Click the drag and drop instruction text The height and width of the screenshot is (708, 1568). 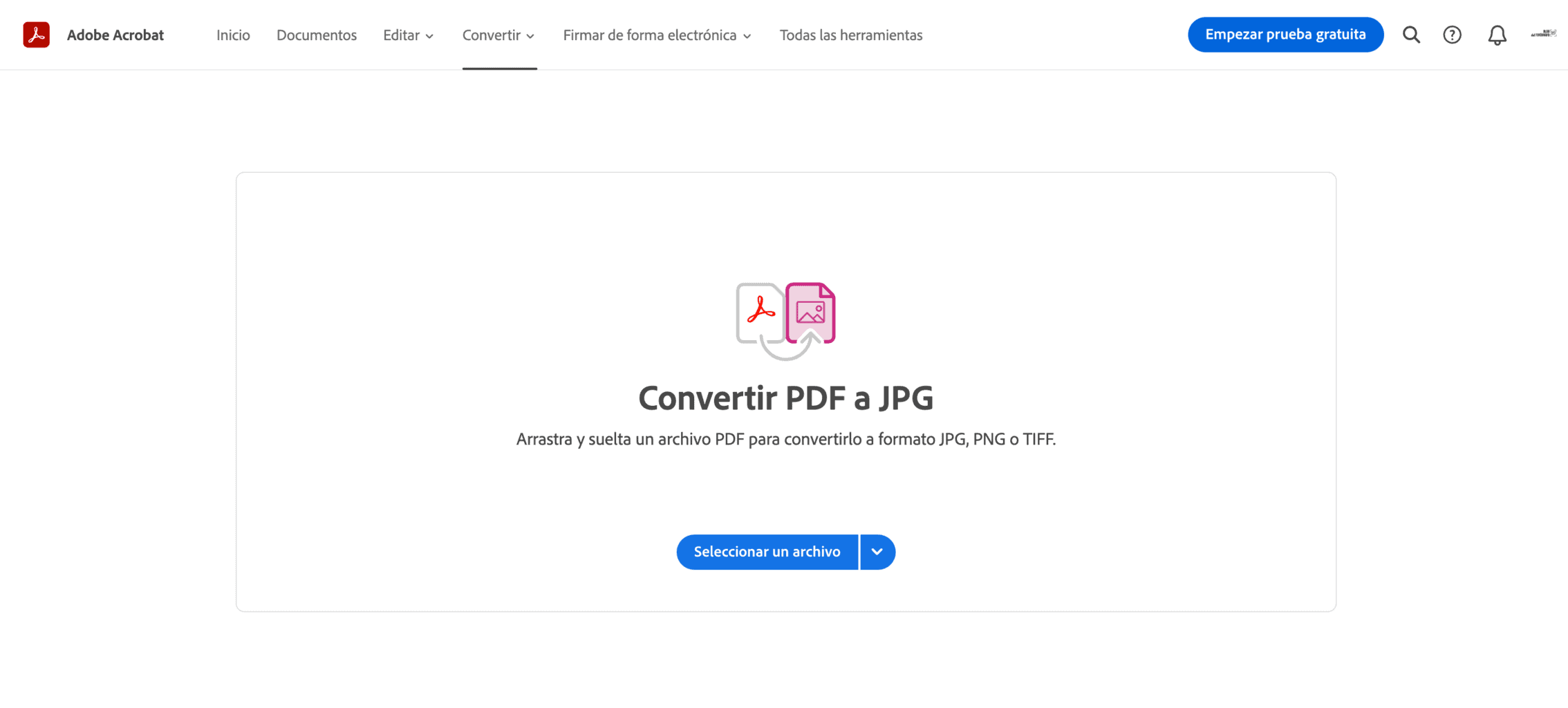point(785,439)
